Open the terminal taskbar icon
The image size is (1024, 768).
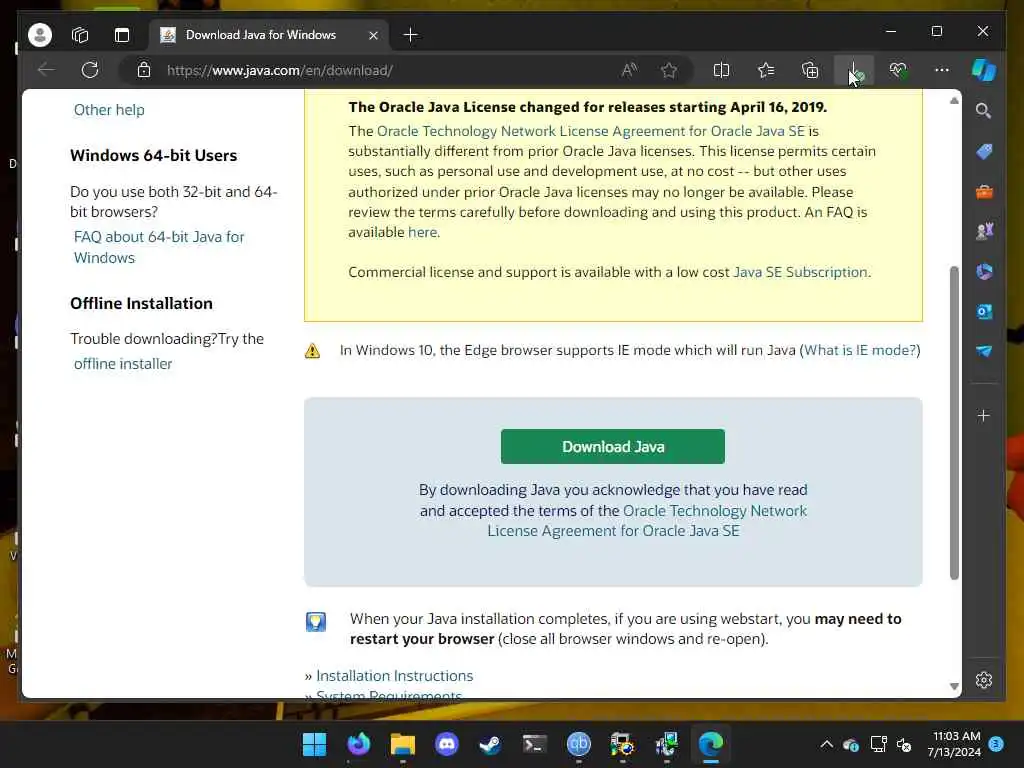[535, 744]
